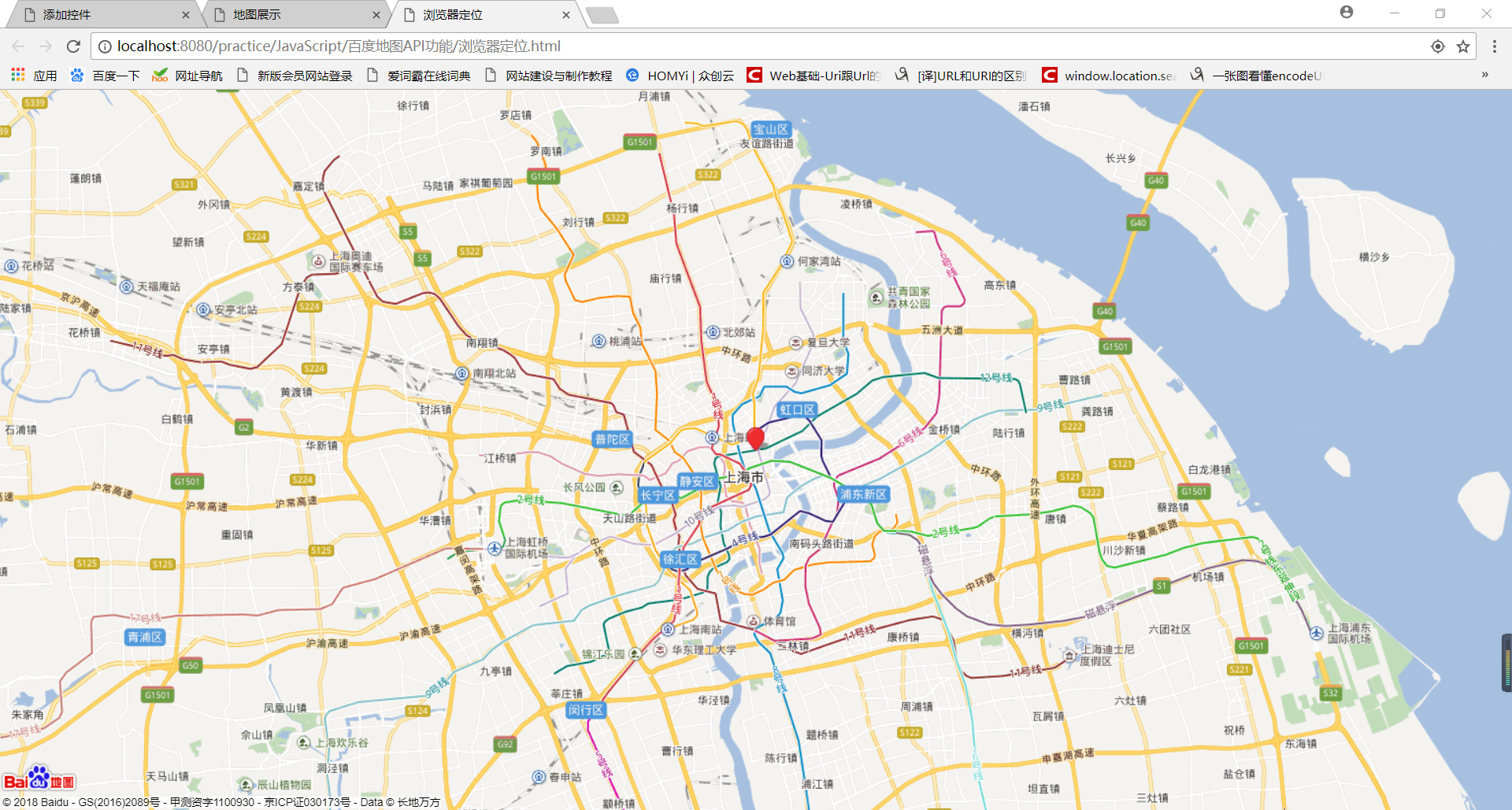Click the 普陀区 district label
The width and height of the screenshot is (1512, 810).
[612, 439]
